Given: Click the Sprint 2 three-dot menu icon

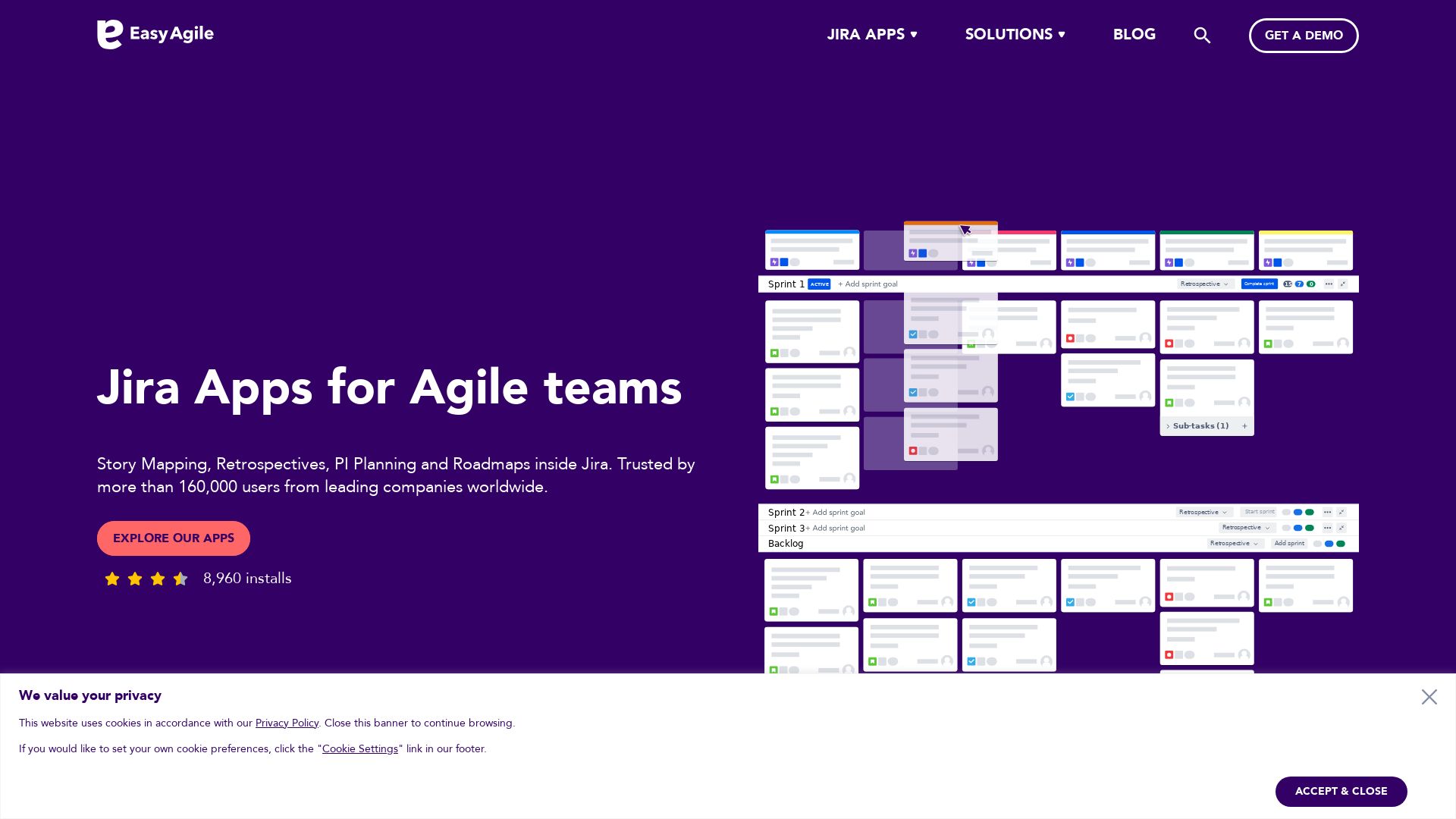Looking at the screenshot, I should point(1327,513).
